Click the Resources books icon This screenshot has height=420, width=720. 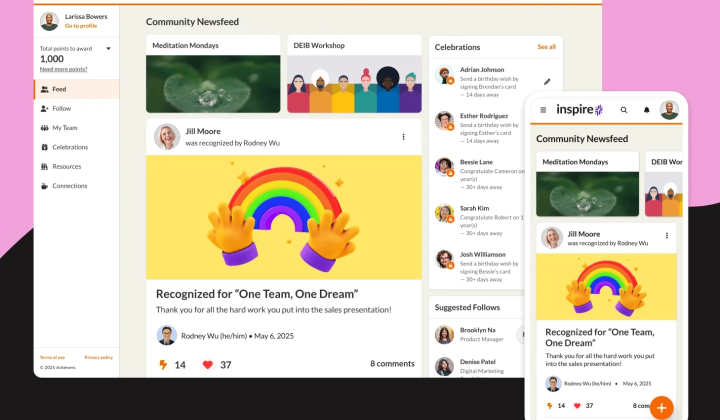pyautogui.click(x=45, y=166)
